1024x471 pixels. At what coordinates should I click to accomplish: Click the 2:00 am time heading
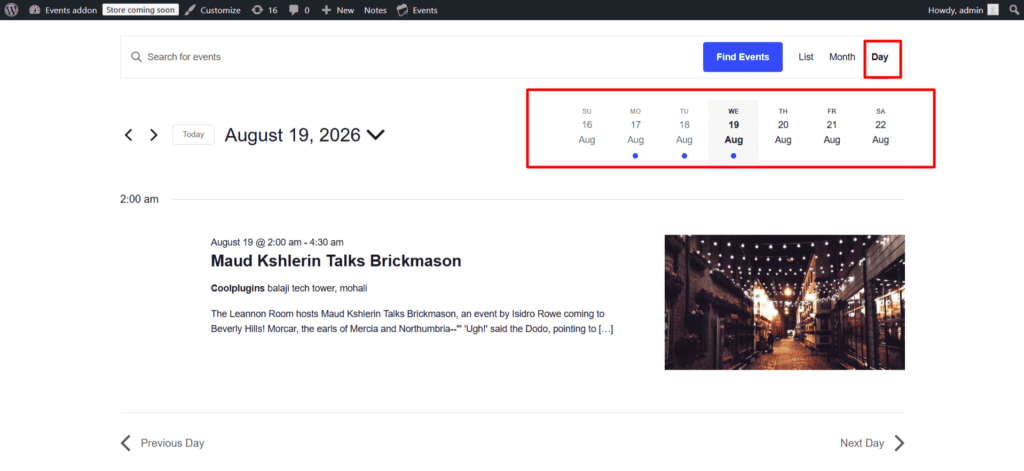[x=139, y=199]
